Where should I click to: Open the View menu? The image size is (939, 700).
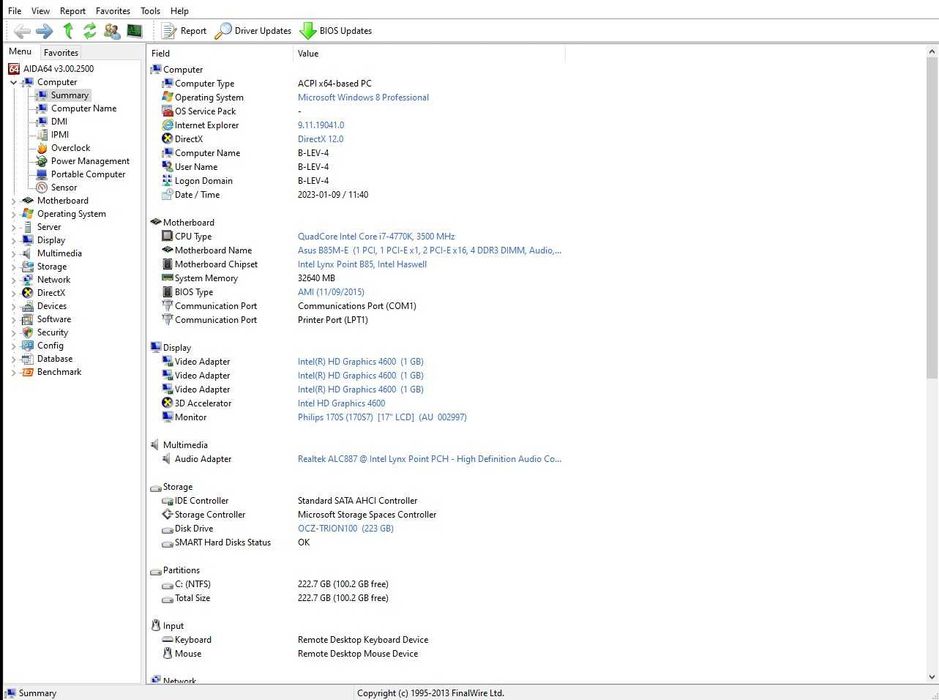(x=40, y=11)
